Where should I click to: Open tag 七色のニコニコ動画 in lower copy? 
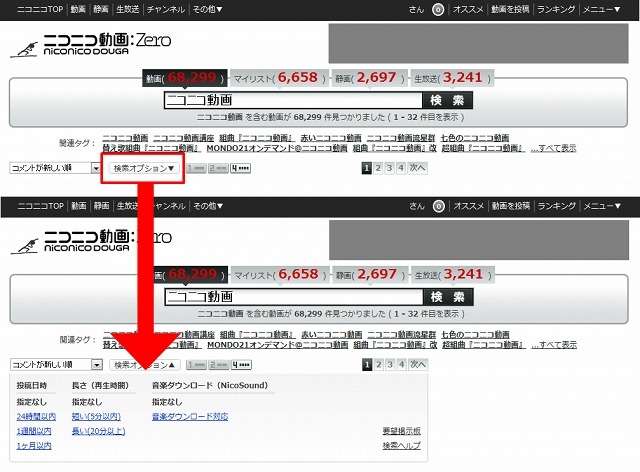click(x=476, y=334)
